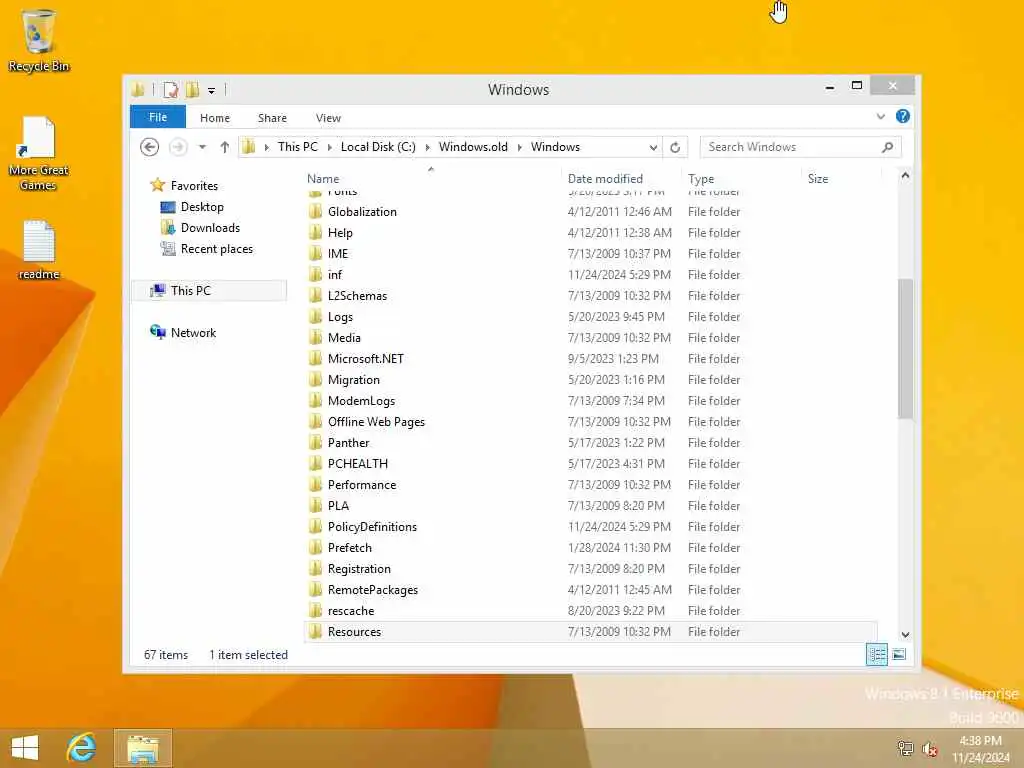Expand the ribbon with the chevron
This screenshot has width=1024, height=768.
click(x=880, y=117)
